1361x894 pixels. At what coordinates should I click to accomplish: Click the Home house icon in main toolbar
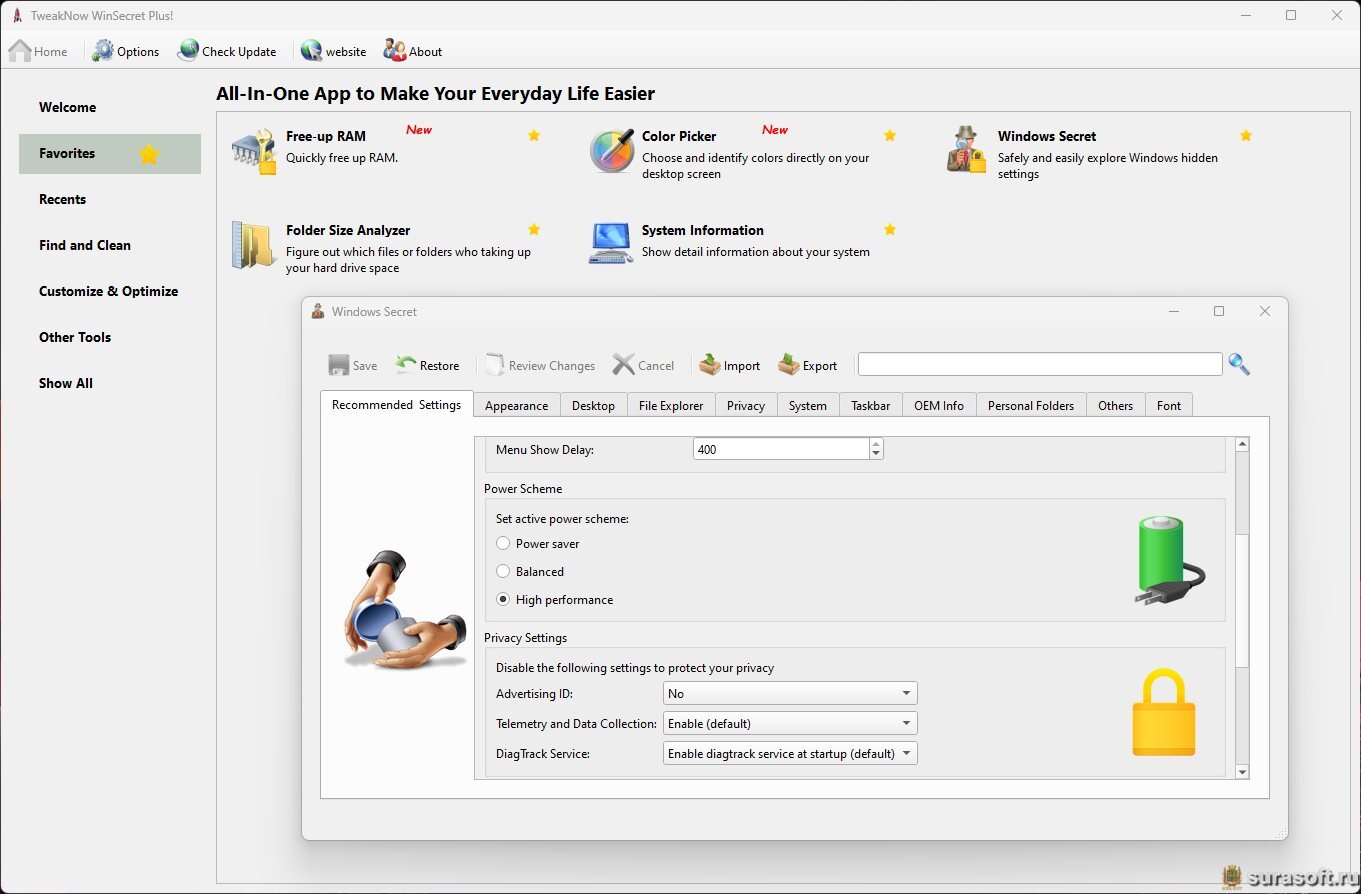20,51
